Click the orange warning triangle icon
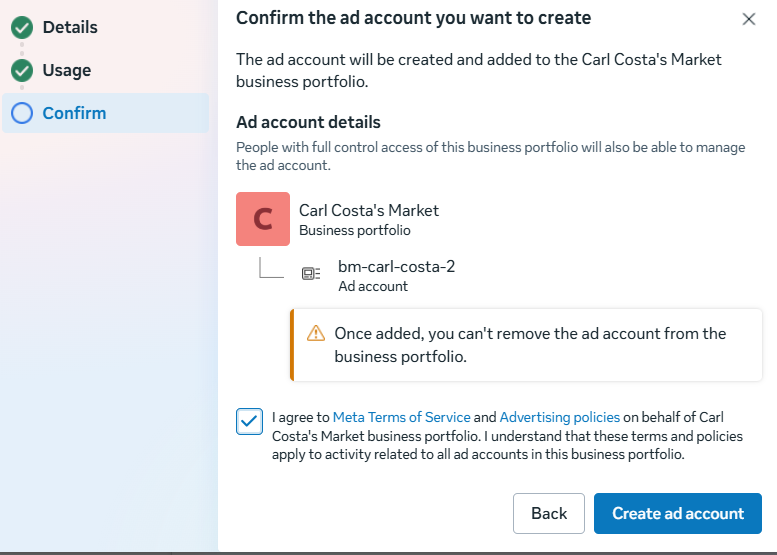Screen dimensions: 777x555 (316, 333)
